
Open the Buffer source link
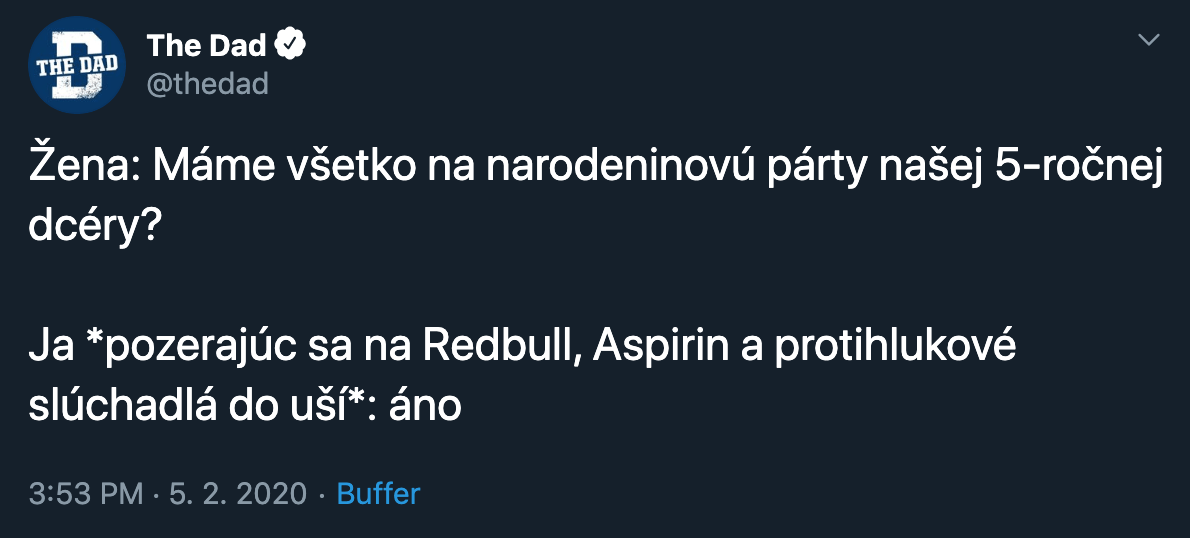(378, 493)
